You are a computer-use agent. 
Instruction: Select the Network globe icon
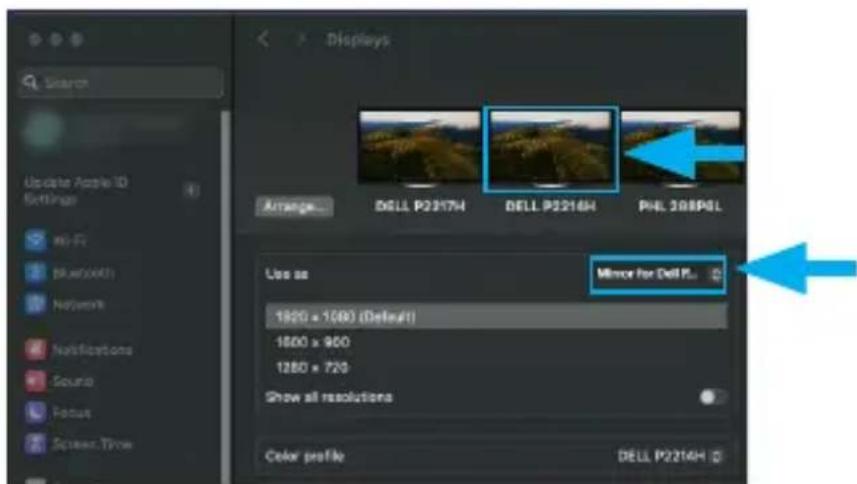(x=36, y=304)
